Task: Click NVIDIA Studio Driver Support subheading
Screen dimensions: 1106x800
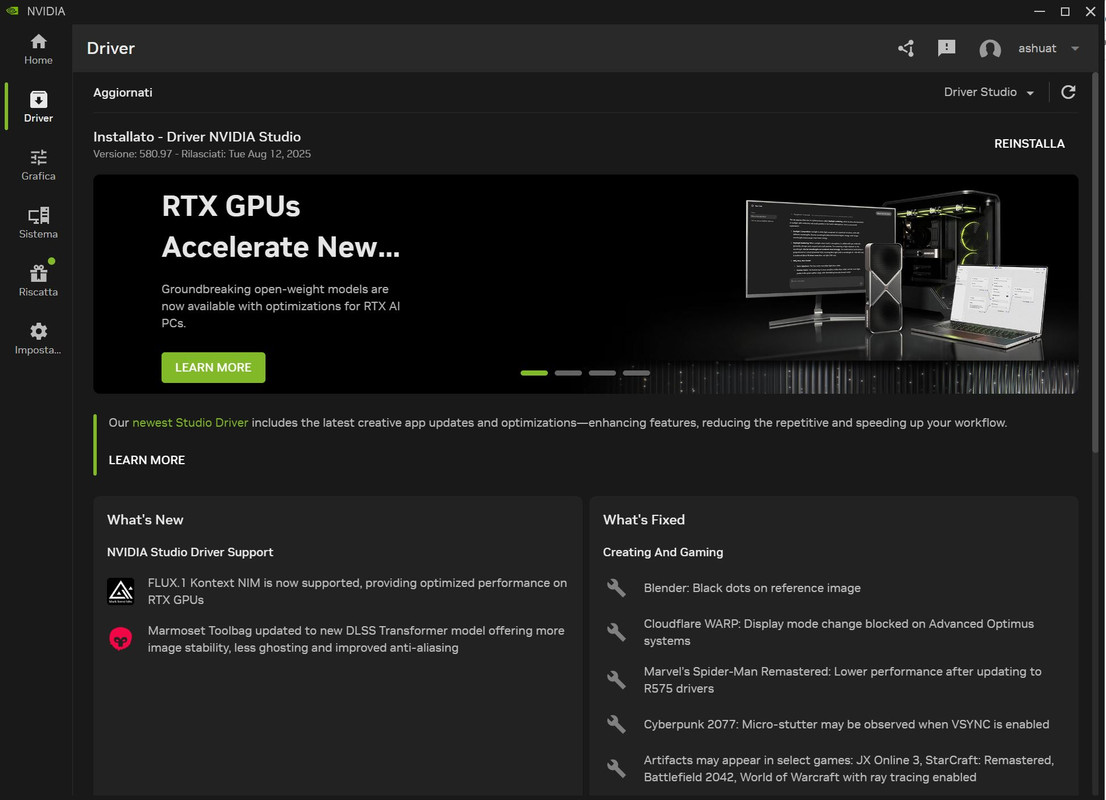Action: (x=190, y=552)
